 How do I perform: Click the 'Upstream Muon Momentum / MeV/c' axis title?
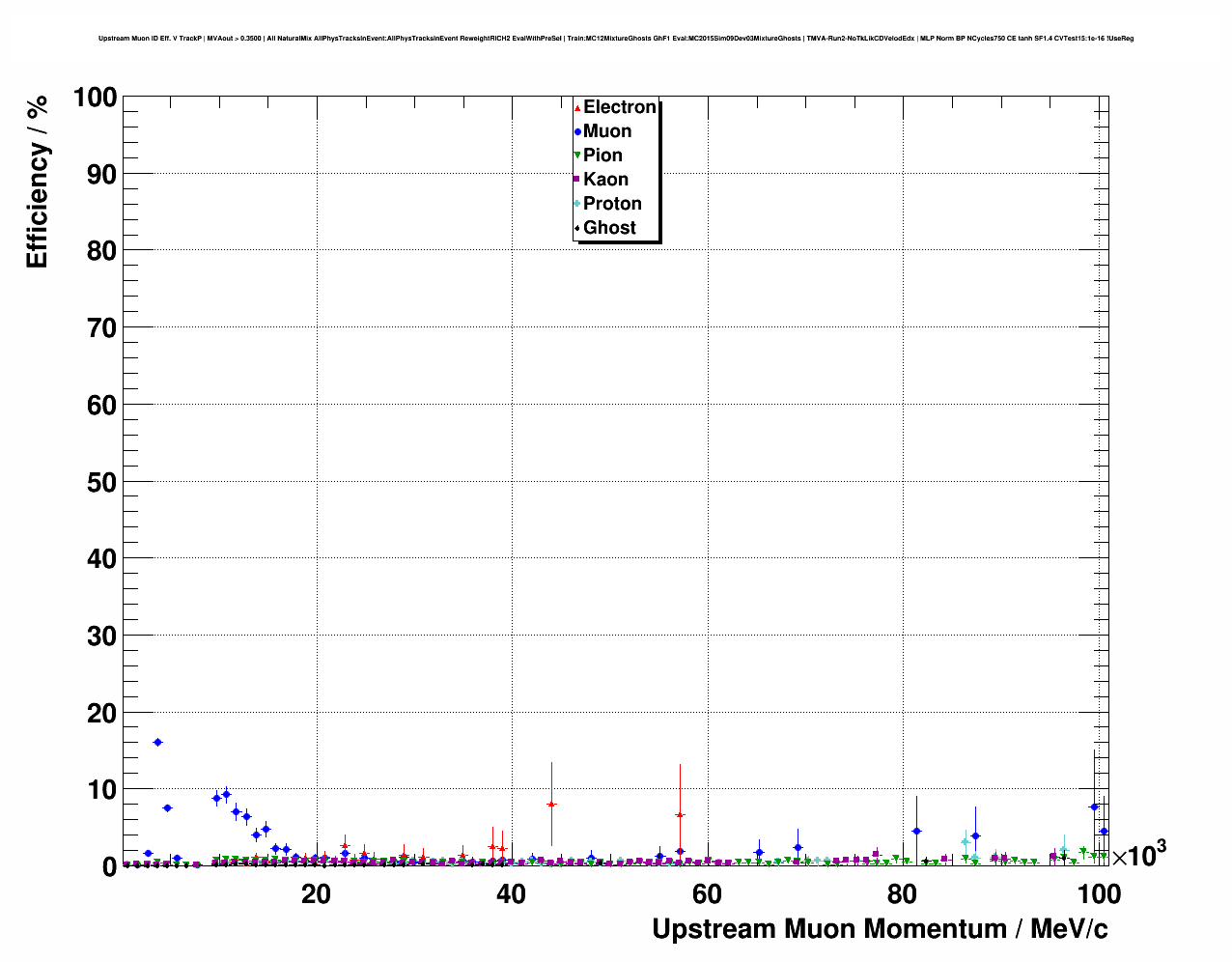pos(880,929)
